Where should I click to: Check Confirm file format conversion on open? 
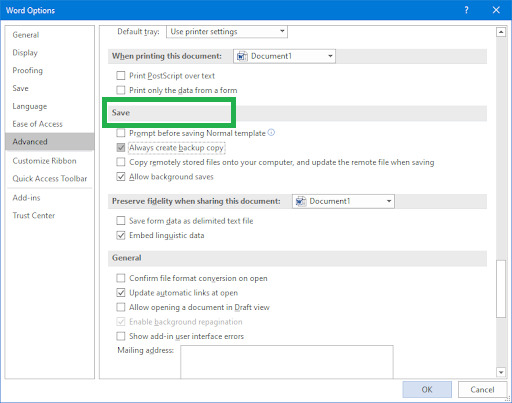point(121,278)
